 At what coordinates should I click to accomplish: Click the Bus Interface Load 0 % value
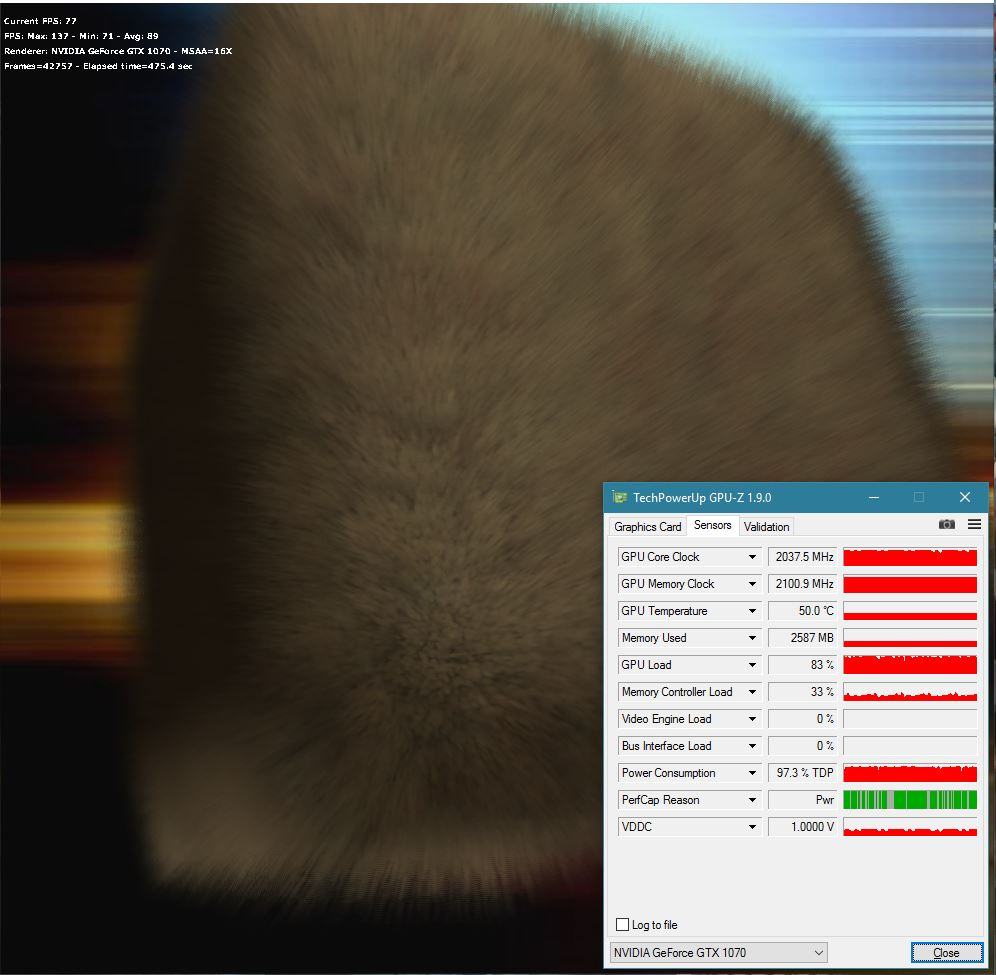pyautogui.click(x=803, y=746)
